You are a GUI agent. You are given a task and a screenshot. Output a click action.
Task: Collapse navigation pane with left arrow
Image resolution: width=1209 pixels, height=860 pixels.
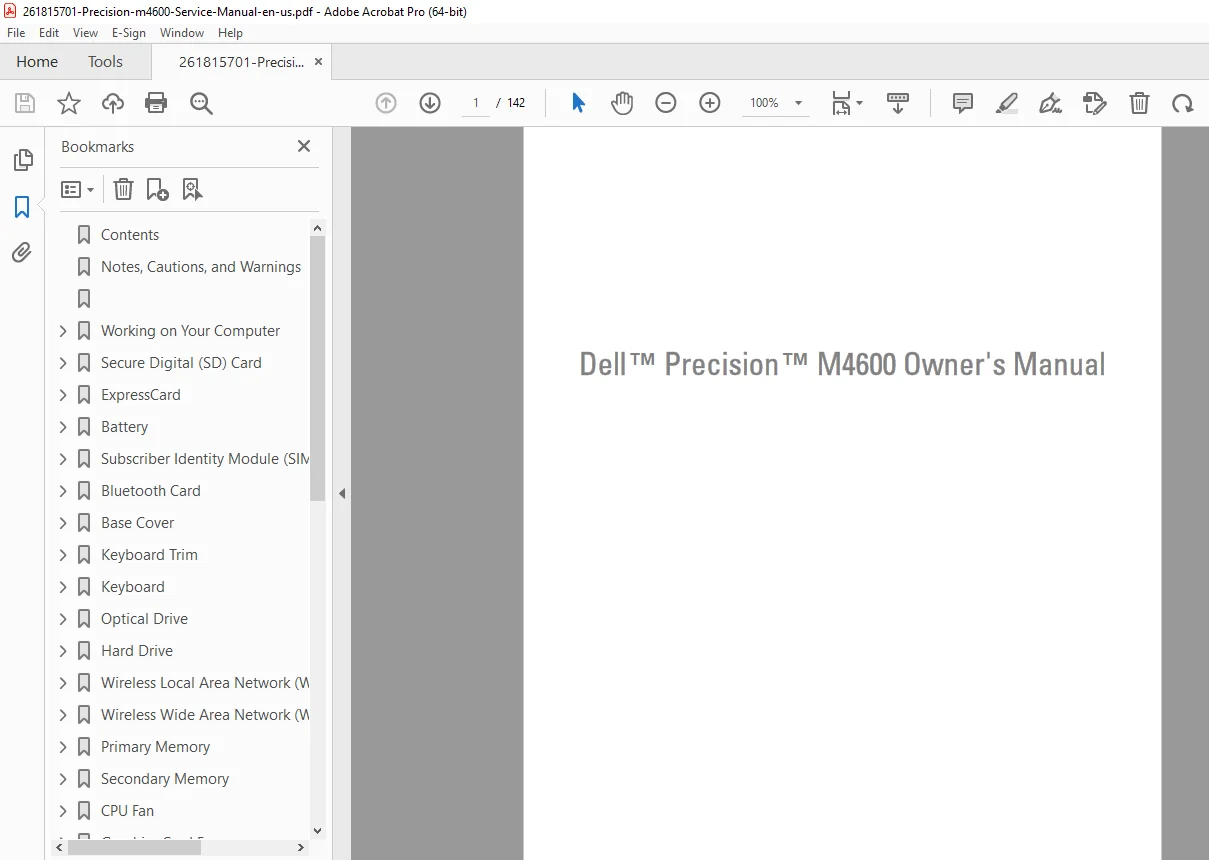click(x=342, y=493)
